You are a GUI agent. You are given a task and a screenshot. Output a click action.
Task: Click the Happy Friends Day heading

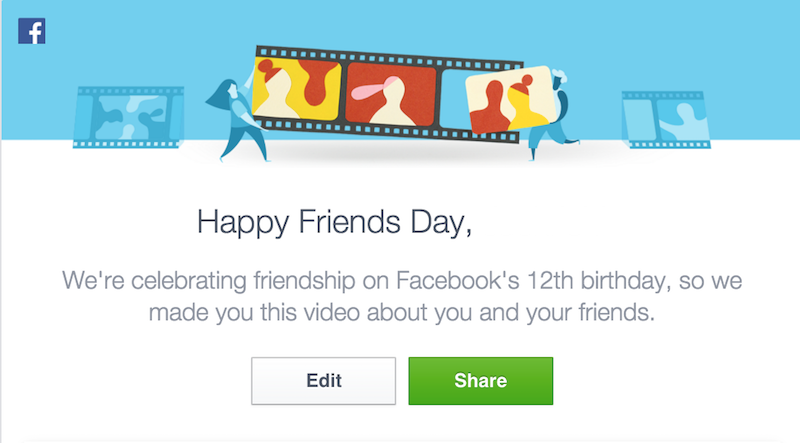[x=333, y=221]
